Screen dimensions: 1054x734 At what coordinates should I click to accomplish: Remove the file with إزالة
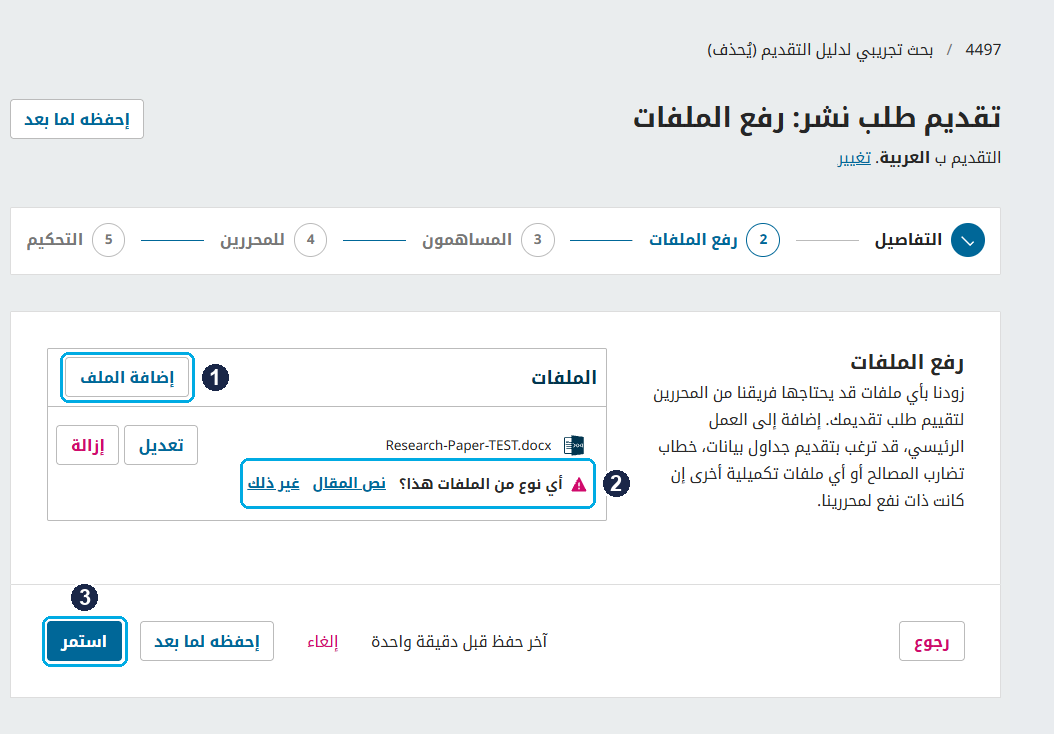(87, 445)
